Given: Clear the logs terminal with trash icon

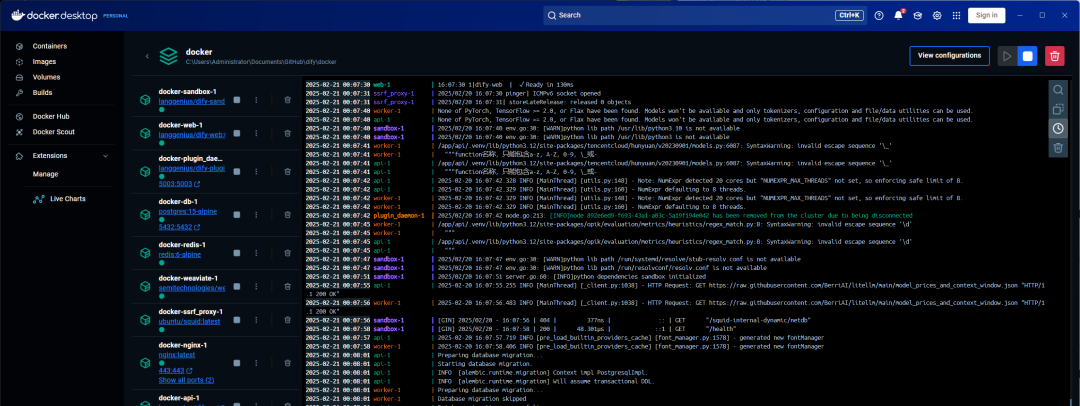Looking at the screenshot, I should [1058, 148].
